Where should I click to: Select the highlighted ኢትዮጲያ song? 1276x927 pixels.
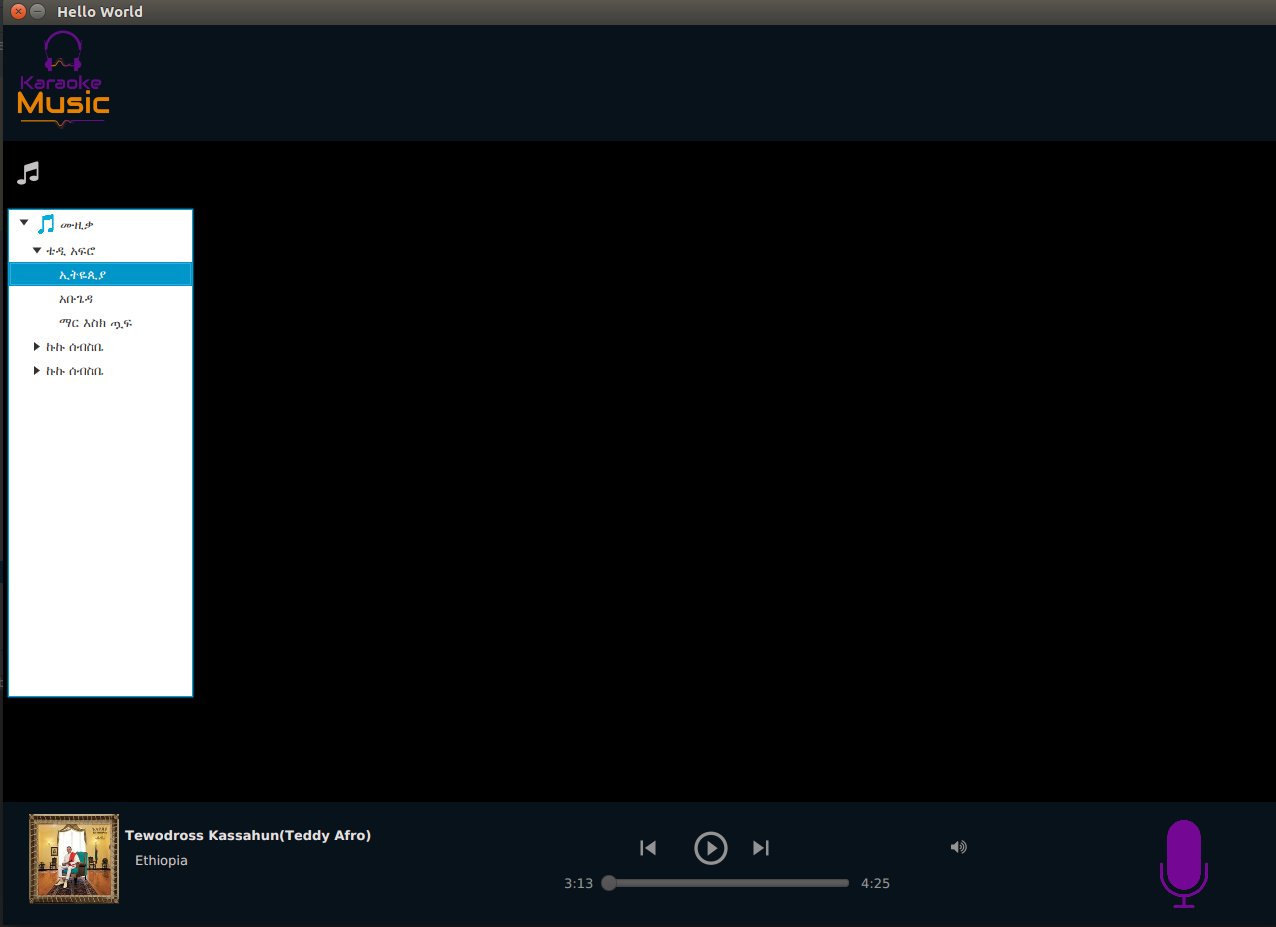coord(82,275)
